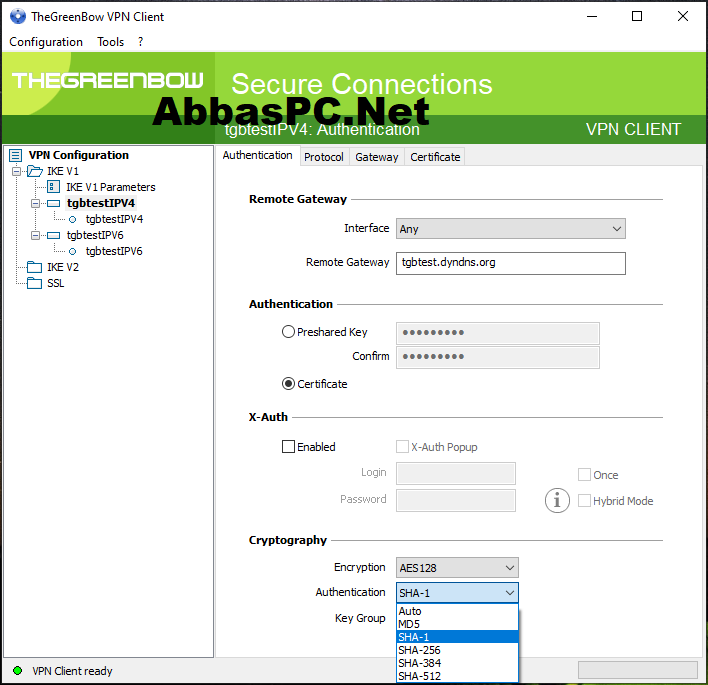Maximize the VPN Client window
This screenshot has width=708, height=685.
tap(637, 16)
